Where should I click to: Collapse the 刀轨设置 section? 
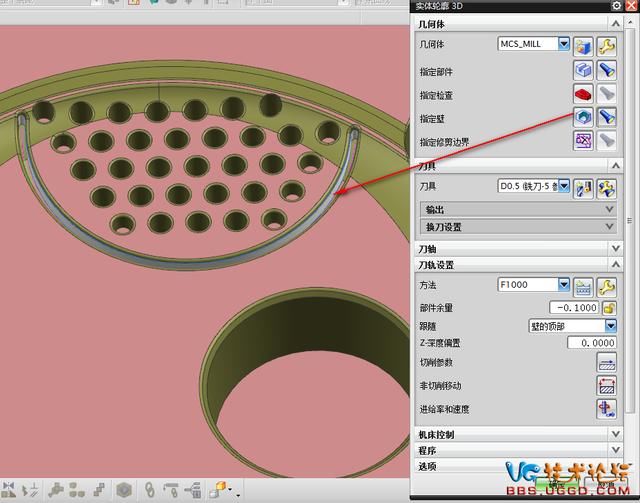(x=616, y=265)
